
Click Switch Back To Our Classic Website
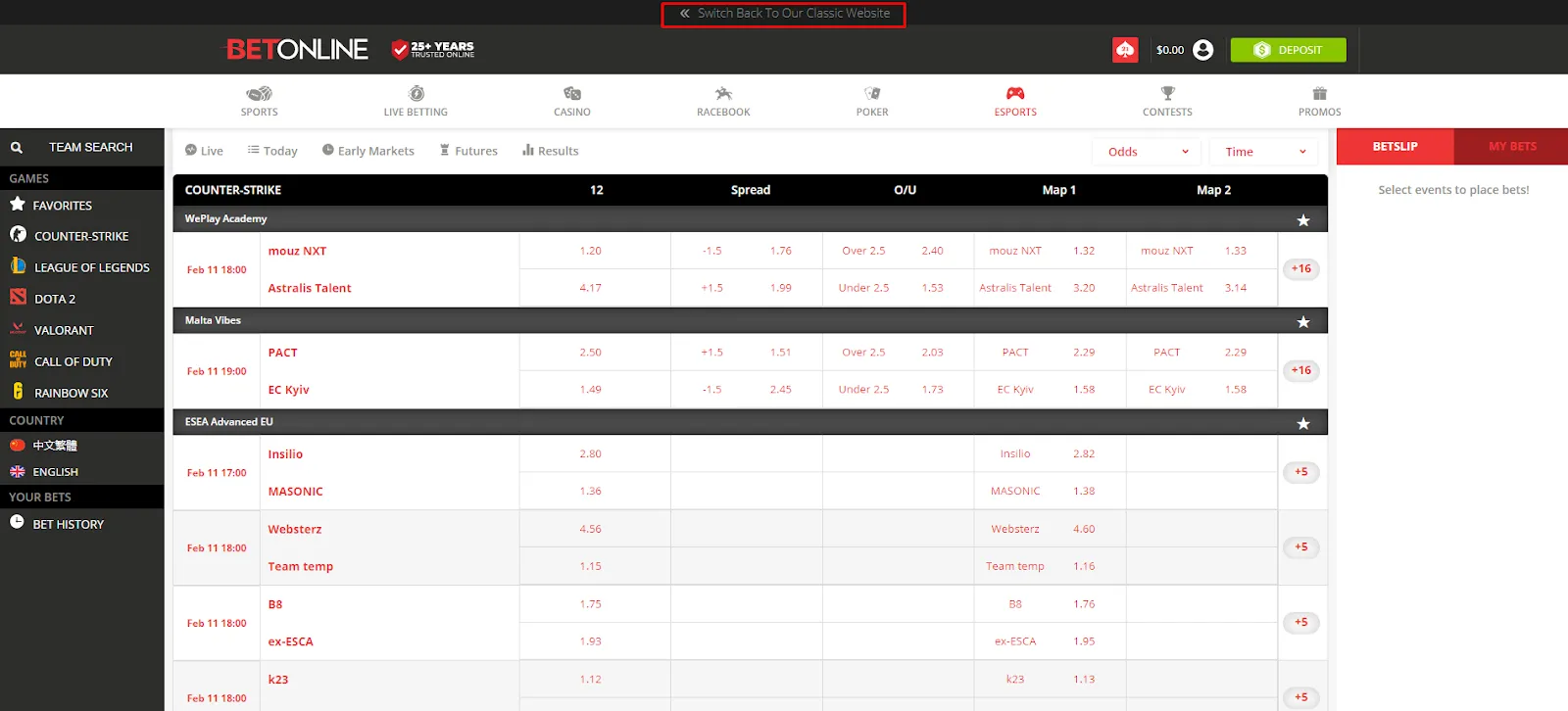tap(784, 14)
